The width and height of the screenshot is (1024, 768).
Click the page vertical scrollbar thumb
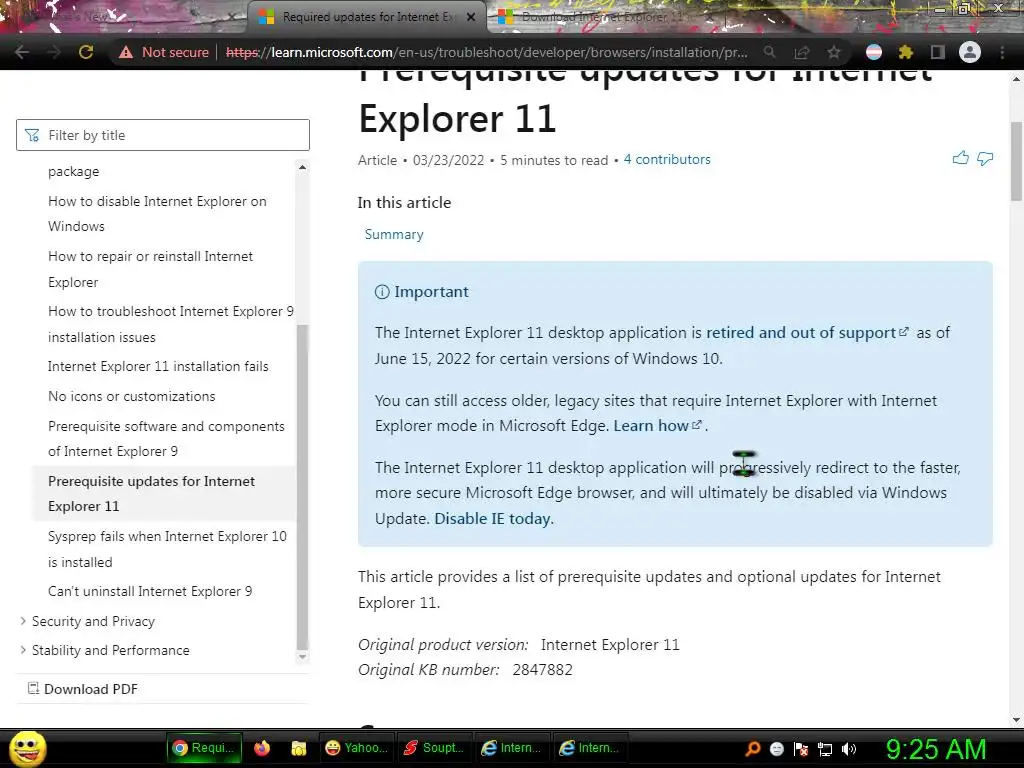(1016, 161)
